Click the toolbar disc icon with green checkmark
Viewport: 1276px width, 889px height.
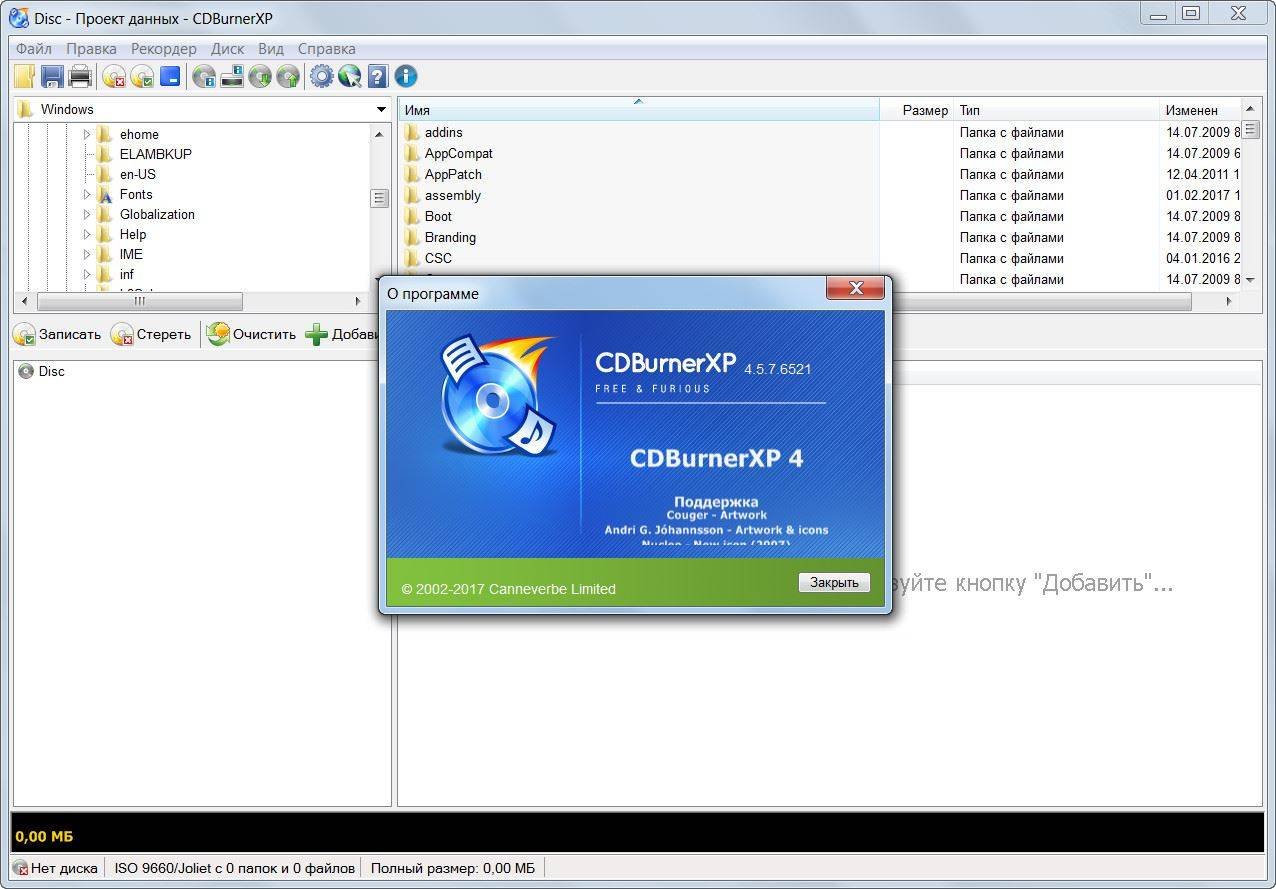(x=142, y=76)
